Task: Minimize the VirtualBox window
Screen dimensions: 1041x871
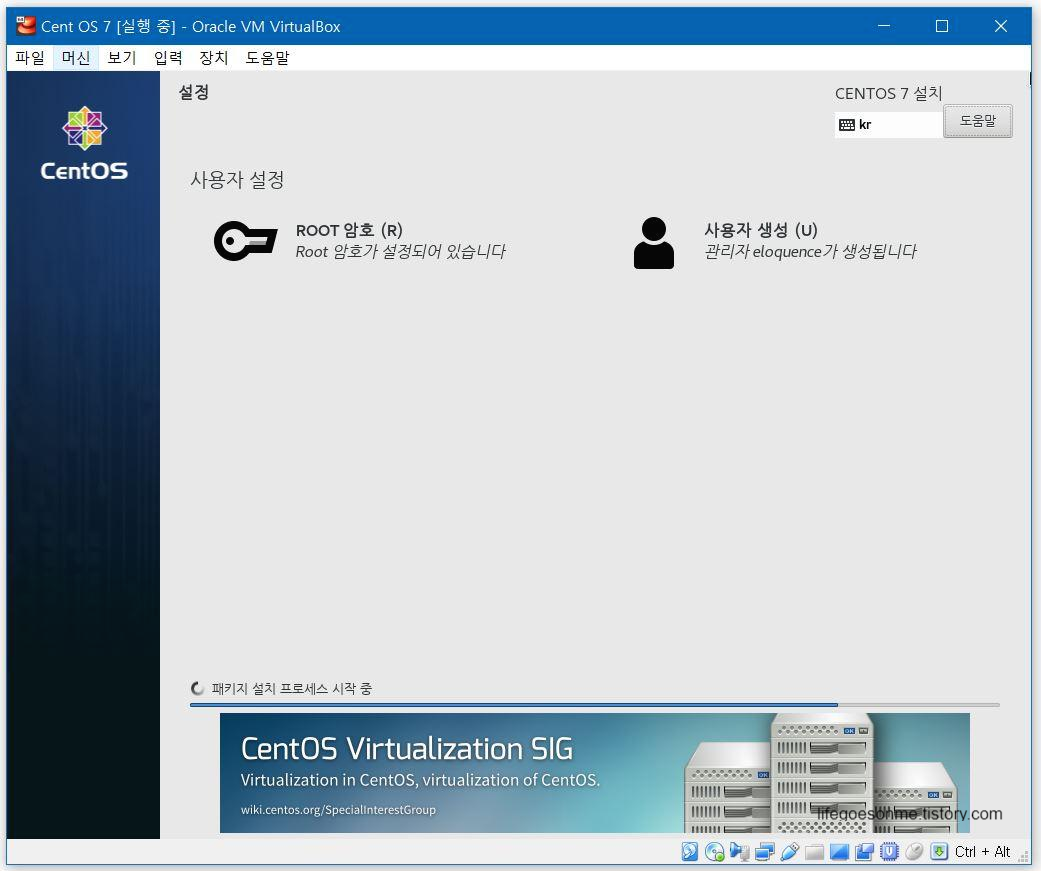Action: (884, 26)
